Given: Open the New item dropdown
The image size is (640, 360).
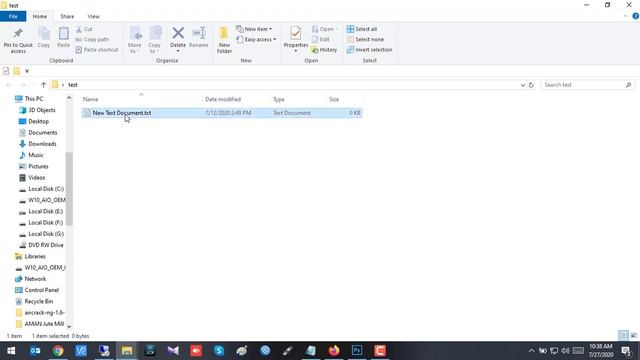Looking at the screenshot, I should click(254, 29).
